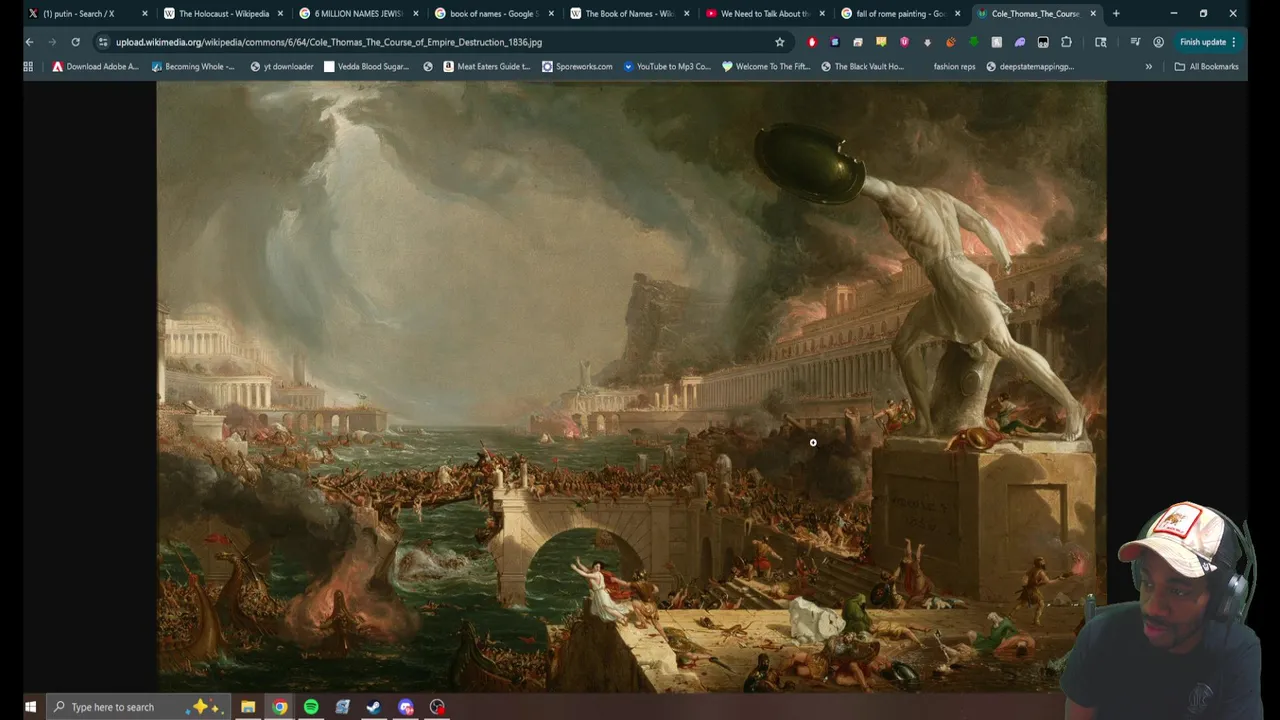1280x720 pixels.
Task: Open 'The Black Vault Ho...' bookmark
Action: point(863,66)
